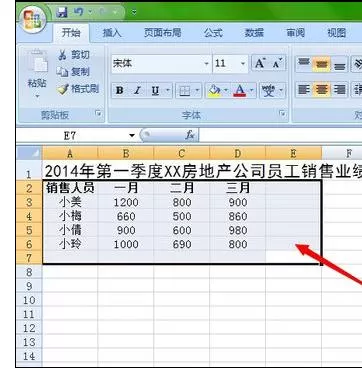Click the Office button logo
Viewport: 362px width, 369px height.
point(33,19)
